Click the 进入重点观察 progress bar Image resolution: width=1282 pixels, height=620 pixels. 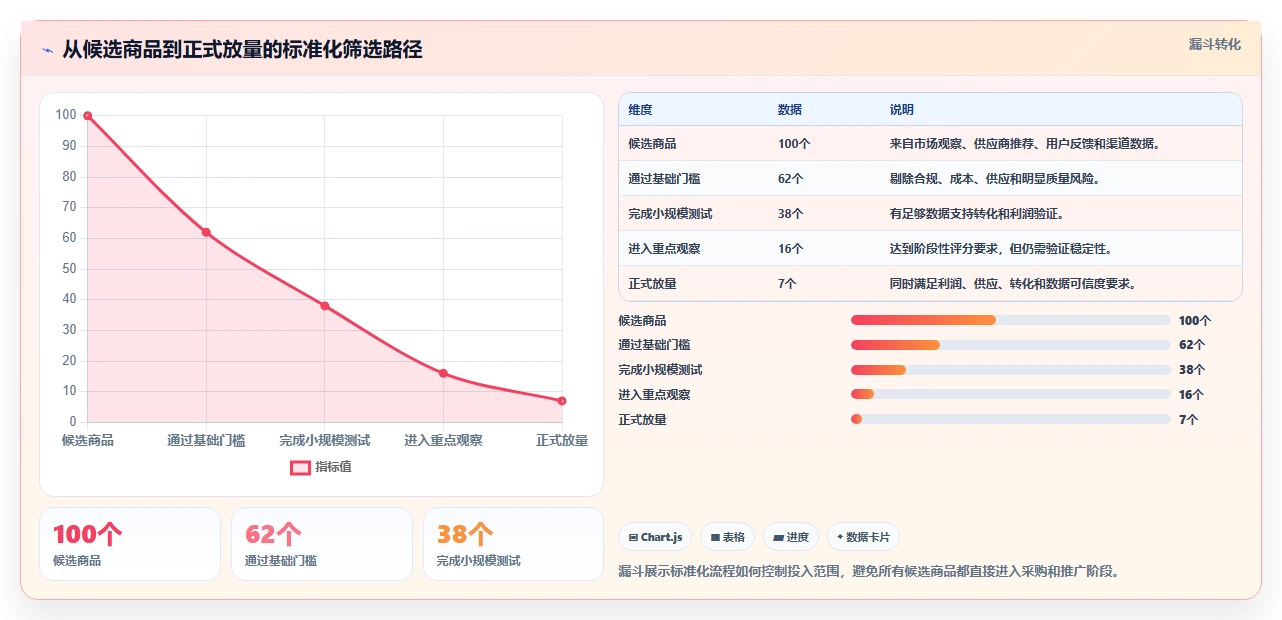(x=1010, y=394)
